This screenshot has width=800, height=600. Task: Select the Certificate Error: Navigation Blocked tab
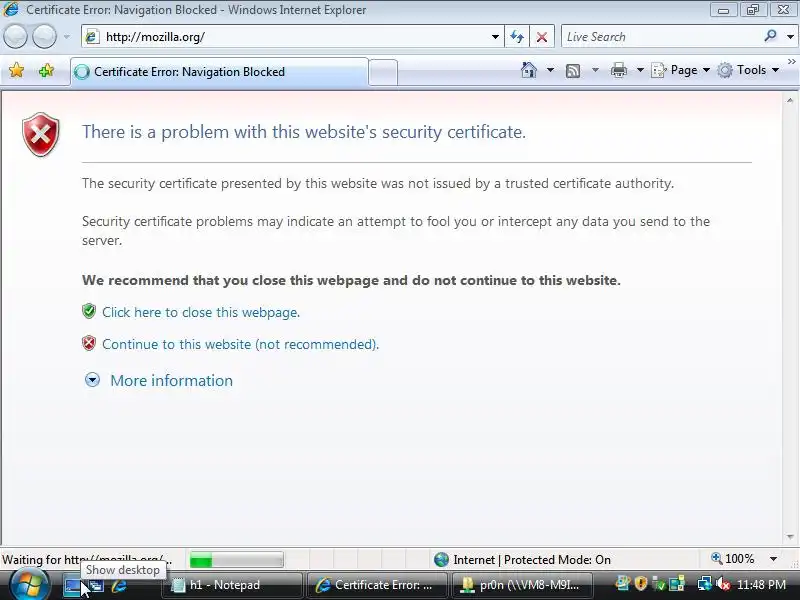click(x=219, y=72)
